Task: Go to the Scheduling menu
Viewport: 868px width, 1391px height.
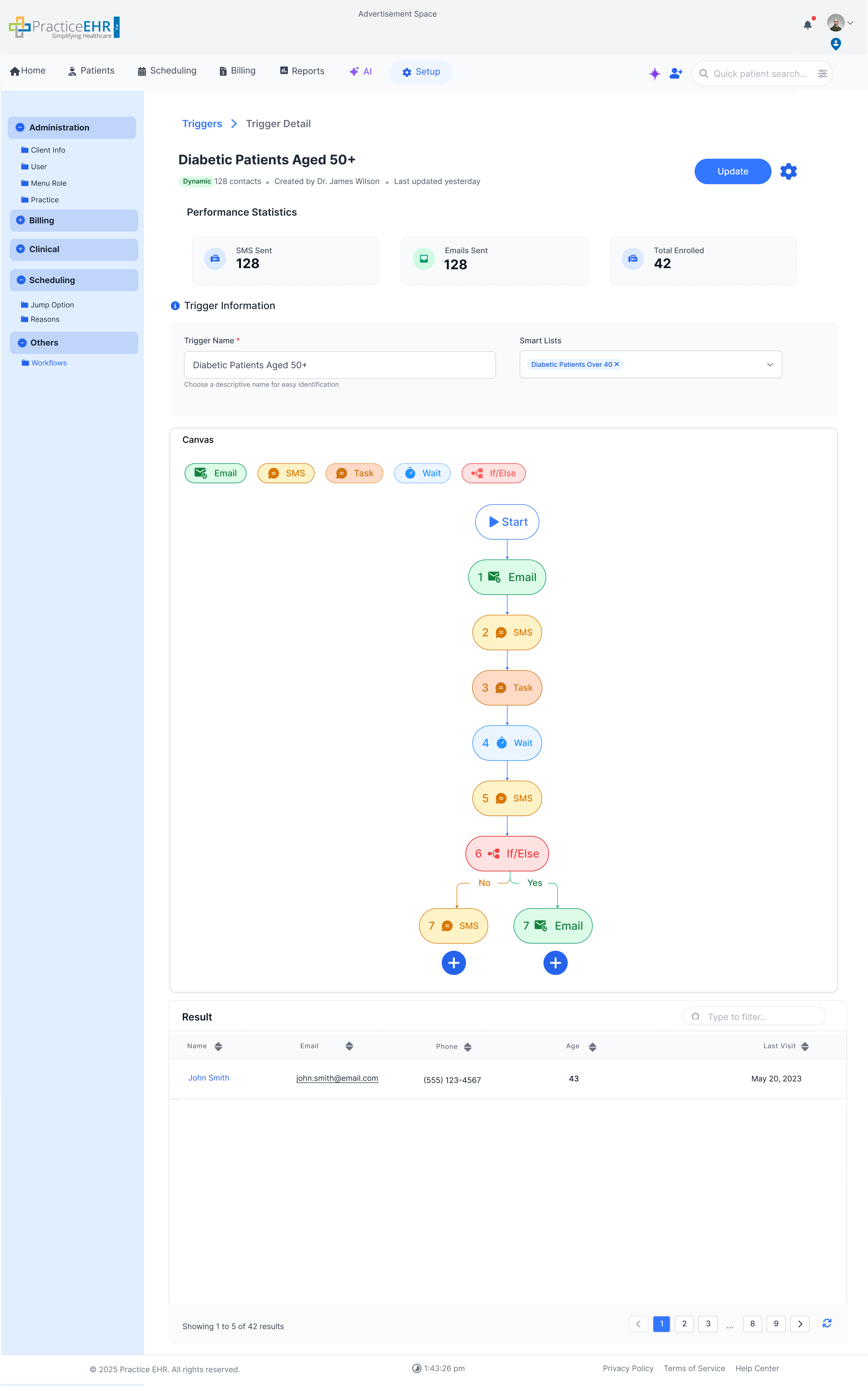Action: pos(167,70)
